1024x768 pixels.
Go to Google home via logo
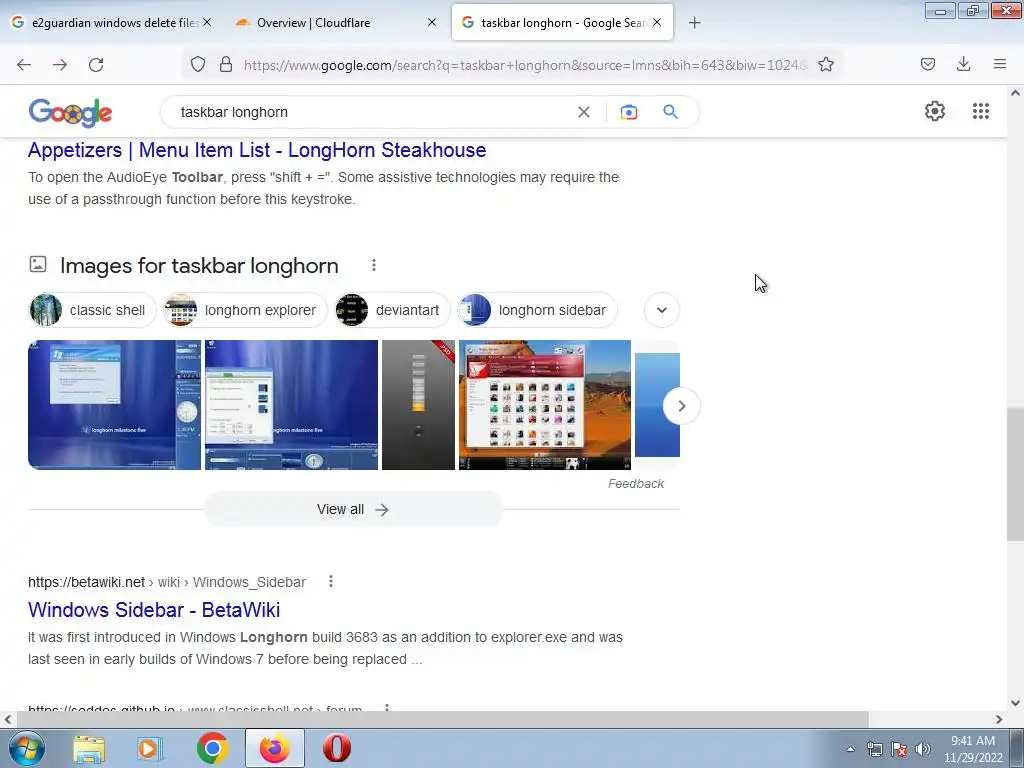(x=71, y=112)
